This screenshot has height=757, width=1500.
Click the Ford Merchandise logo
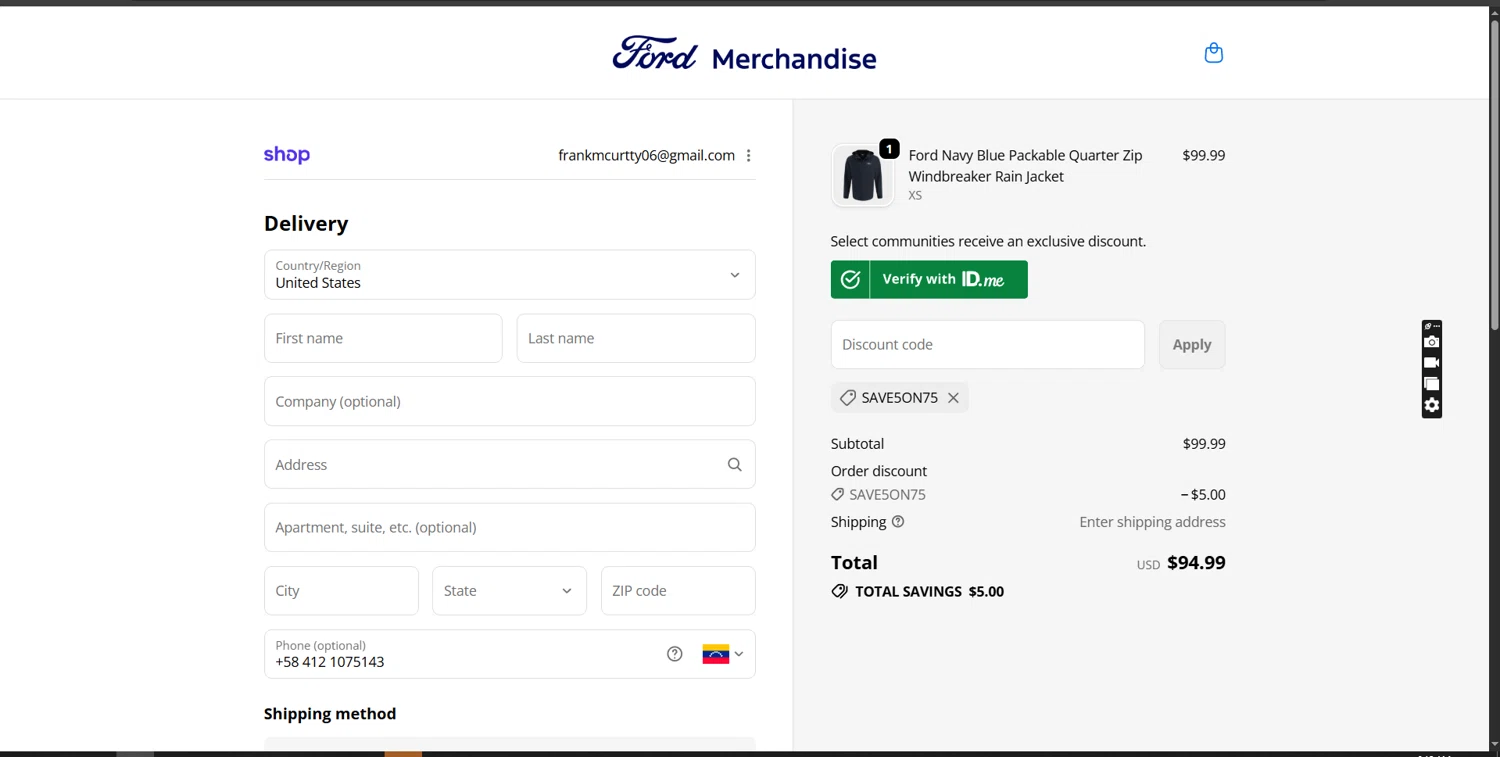click(x=744, y=56)
